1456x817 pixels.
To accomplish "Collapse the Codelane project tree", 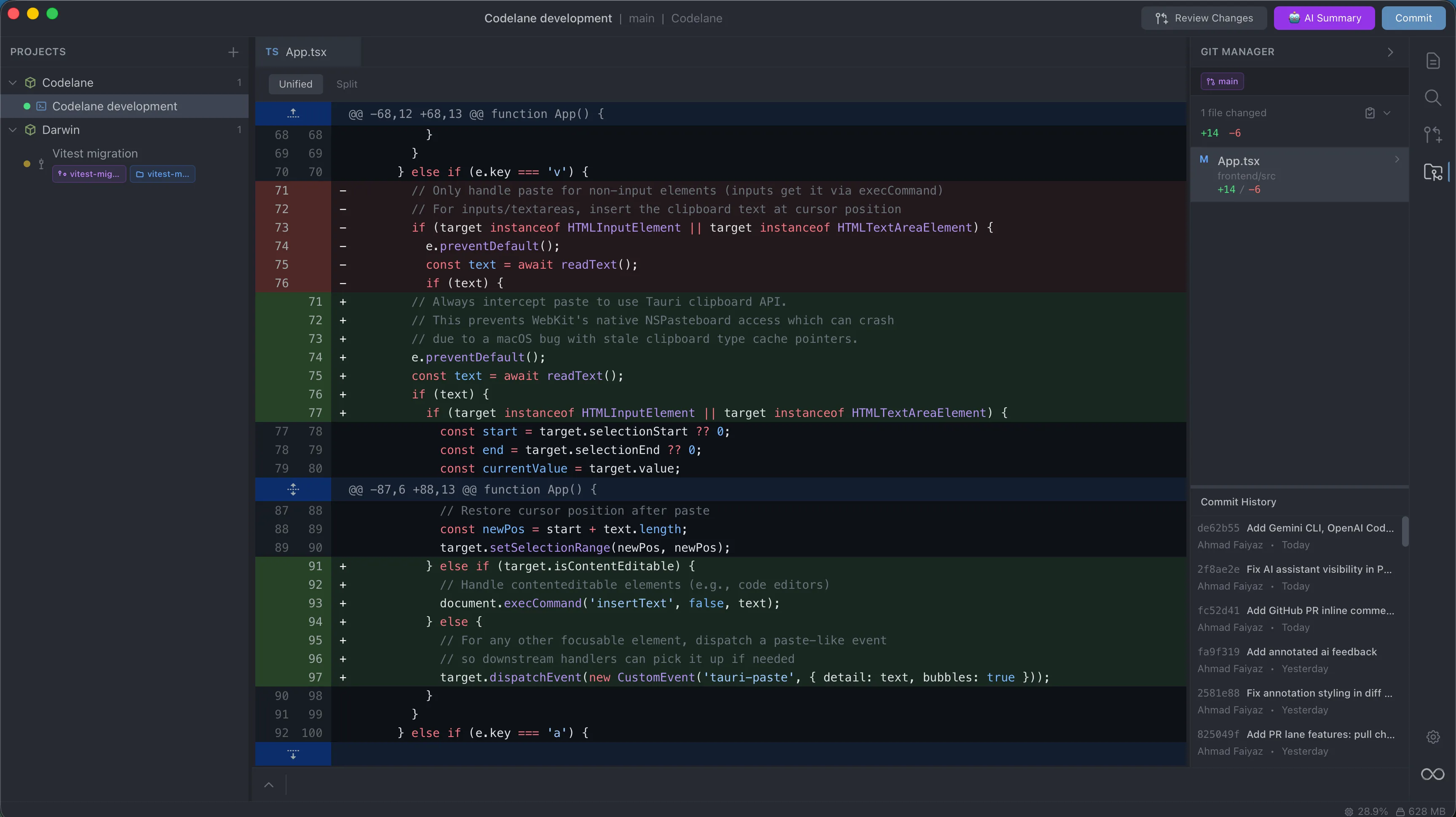I will click(13, 82).
